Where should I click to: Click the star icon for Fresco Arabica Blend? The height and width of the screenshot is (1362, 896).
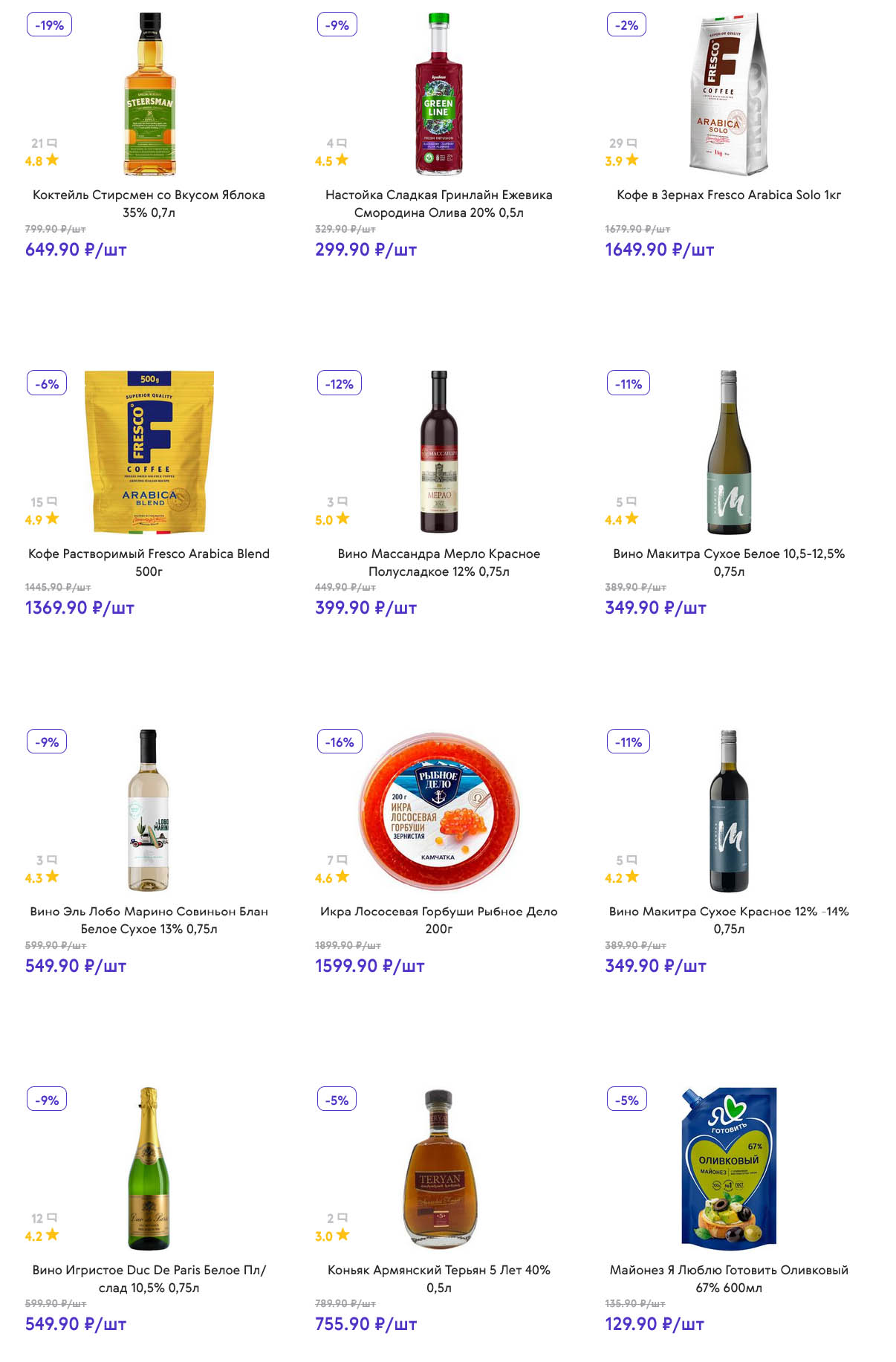click(52, 519)
